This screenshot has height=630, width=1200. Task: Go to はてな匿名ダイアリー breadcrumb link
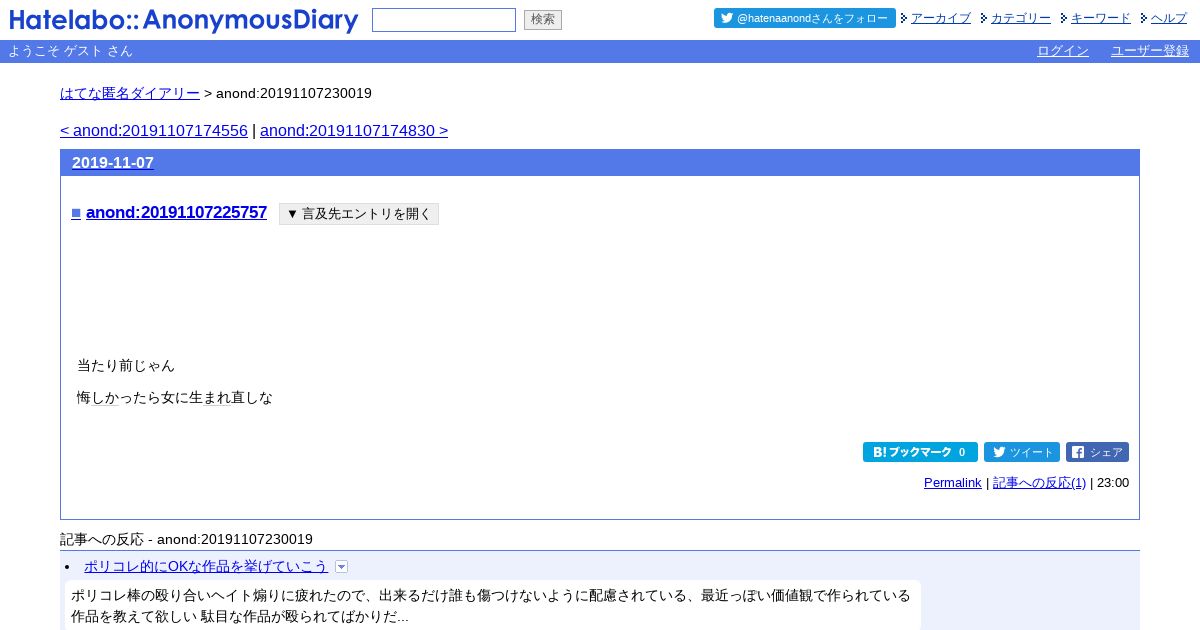(x=130, y=93)
